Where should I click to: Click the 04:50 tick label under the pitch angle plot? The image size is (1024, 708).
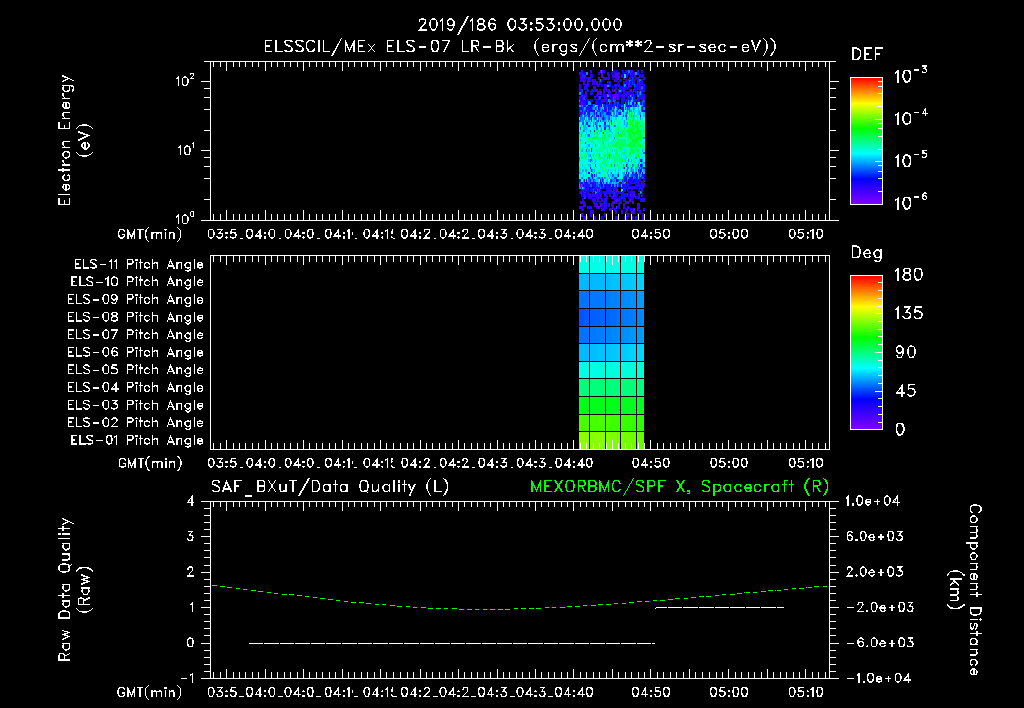pyautogui.click(x=650, y=463)
